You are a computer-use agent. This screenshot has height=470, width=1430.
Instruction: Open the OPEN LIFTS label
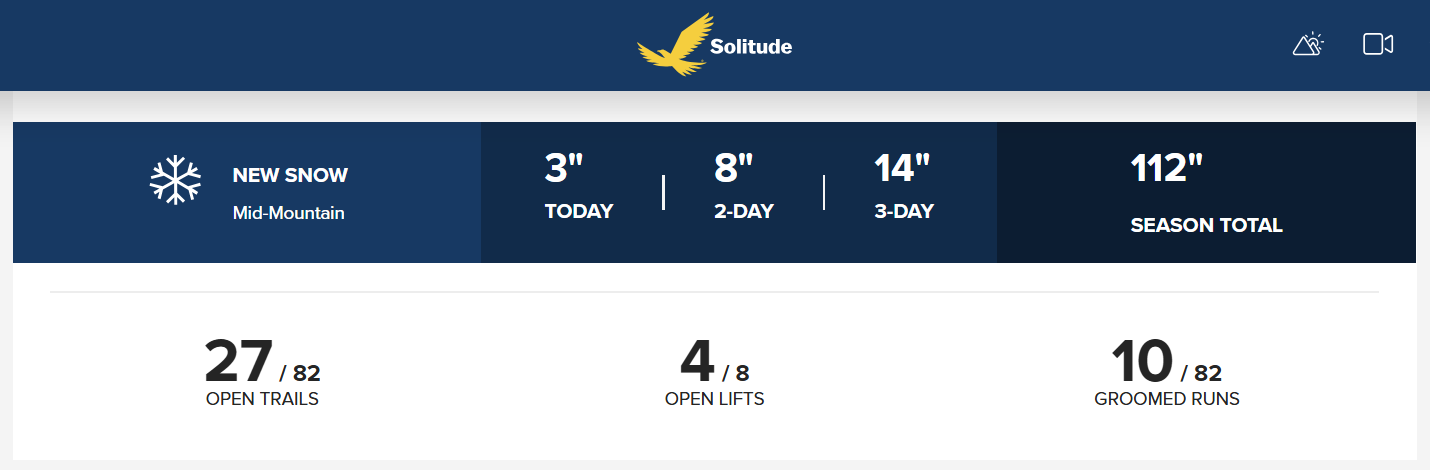pyautogui.click(x=714, y=399)
